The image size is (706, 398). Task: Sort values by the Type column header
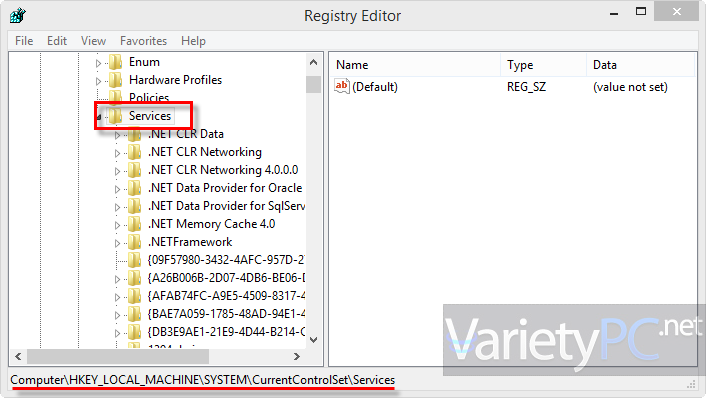(543, 65)
